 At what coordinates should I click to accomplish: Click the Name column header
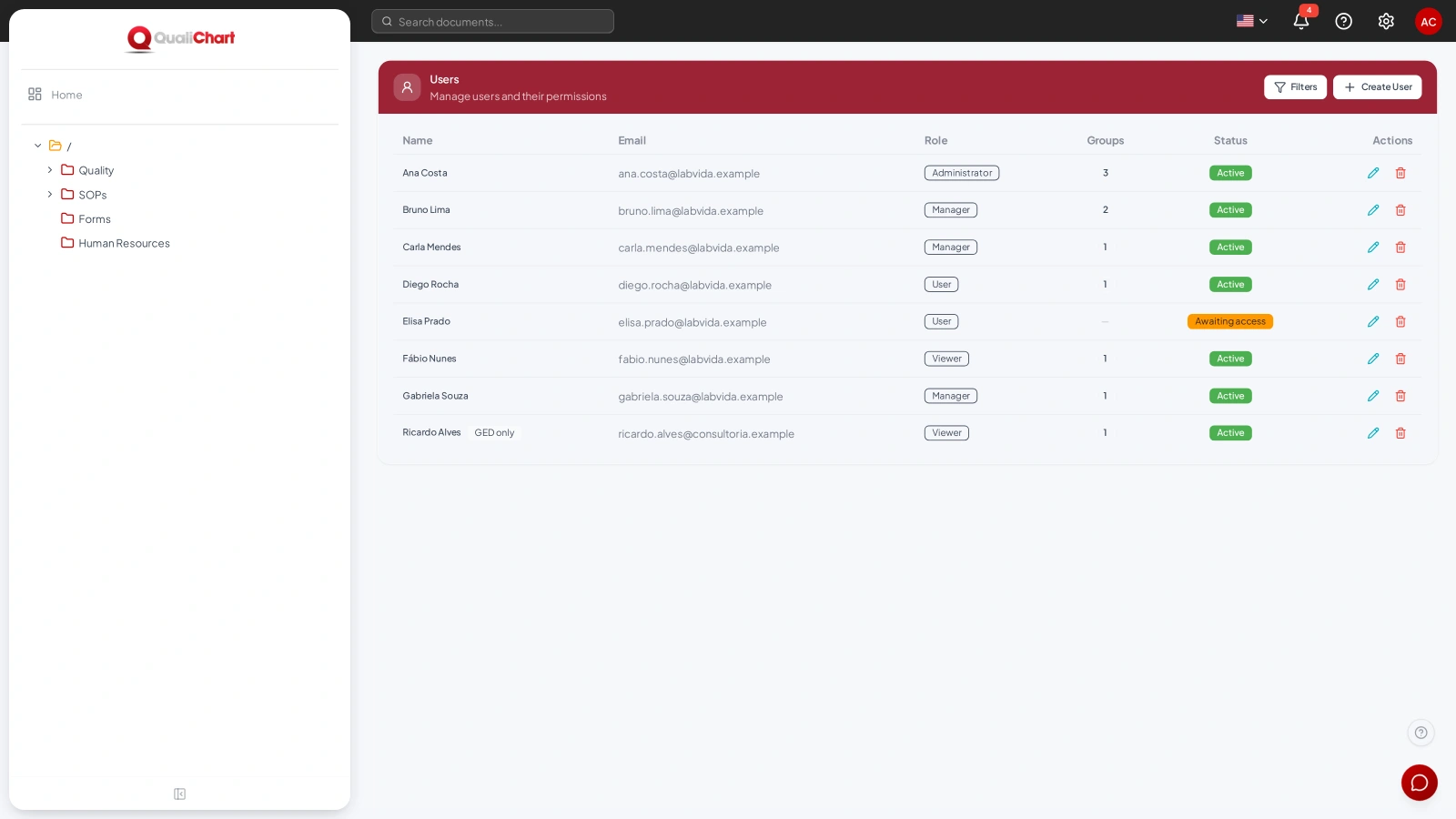(x=418, y=141)
